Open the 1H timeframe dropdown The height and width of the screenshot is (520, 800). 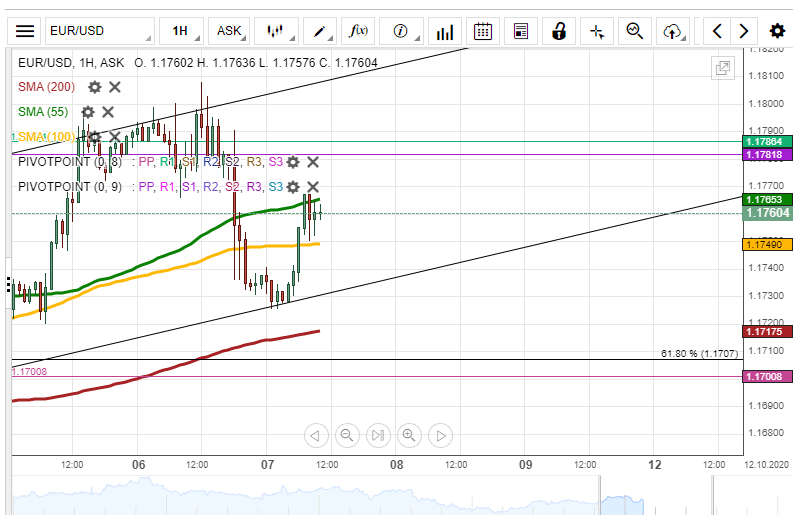click(x=181, y=31)
